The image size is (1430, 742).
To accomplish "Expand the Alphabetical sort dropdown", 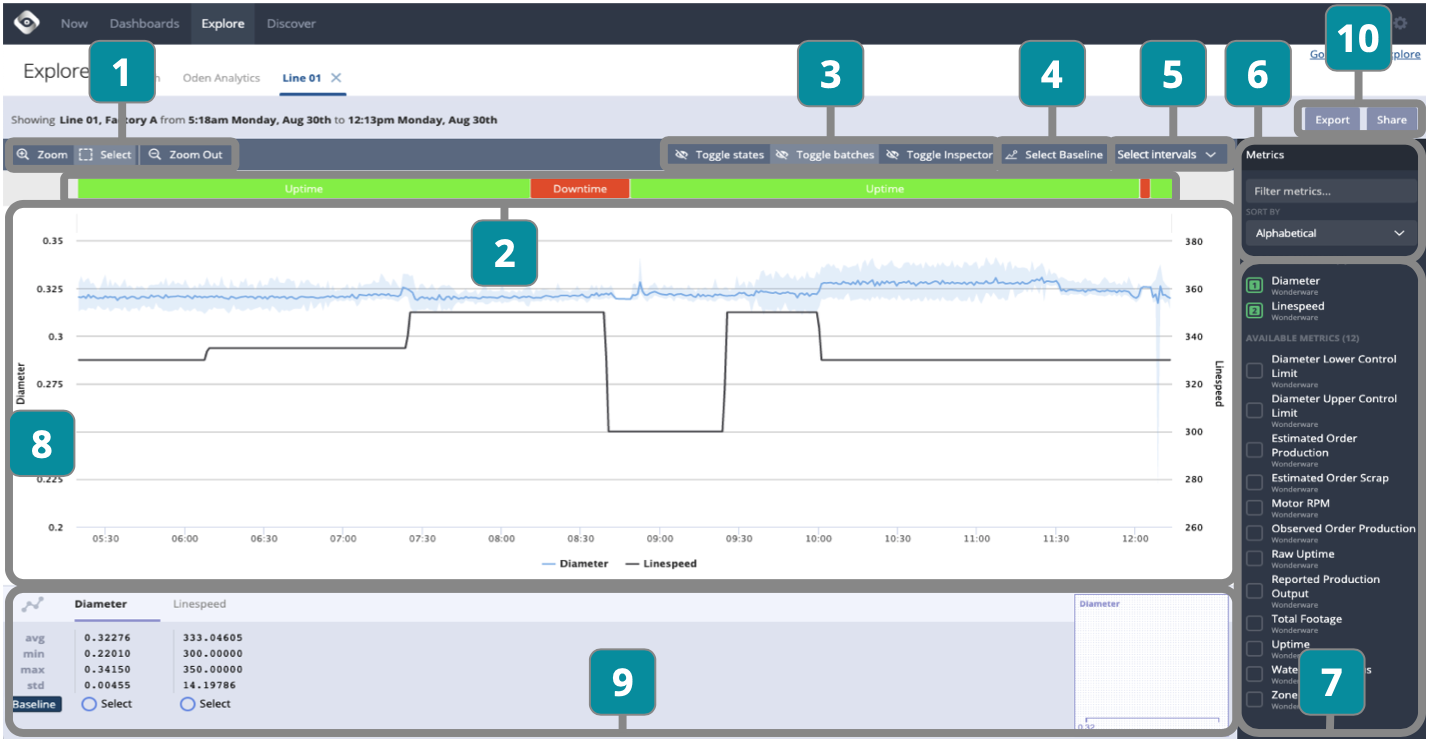I will [x=1329, y=233].
